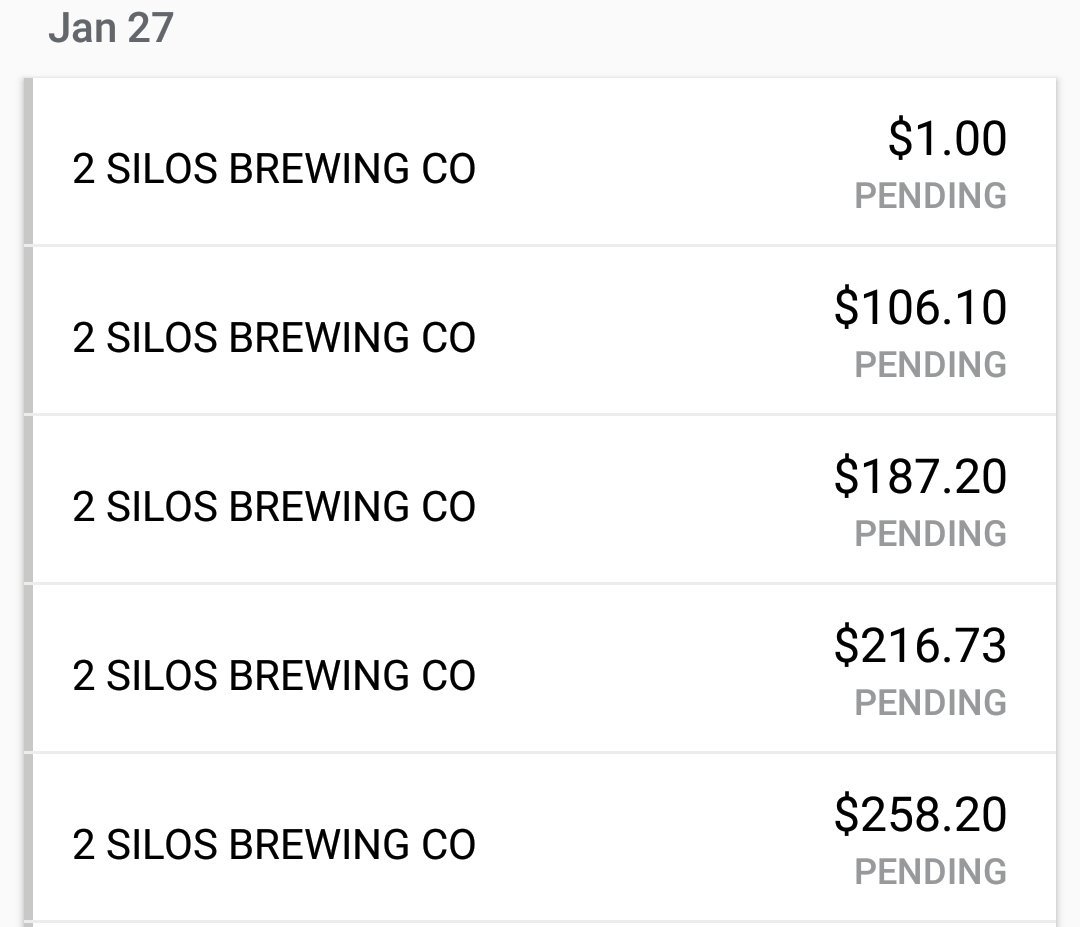Click merchant name on the $258.20 row
The height and width of the screenshot is (927, 1080).
click(x=274, y=845)
